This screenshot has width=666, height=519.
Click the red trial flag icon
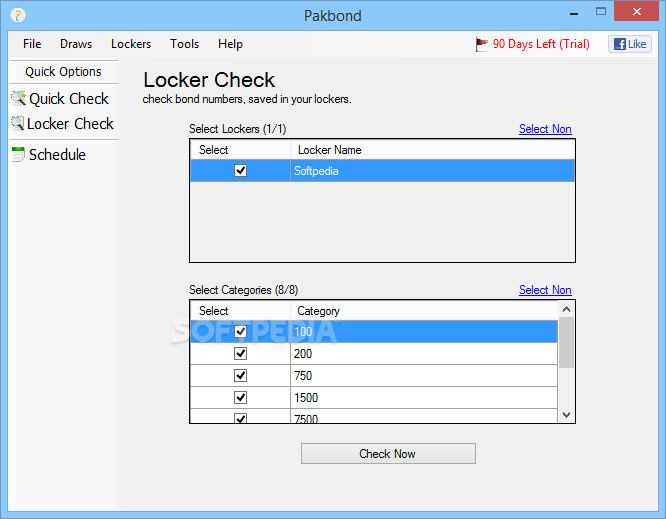tap(482, 44)
